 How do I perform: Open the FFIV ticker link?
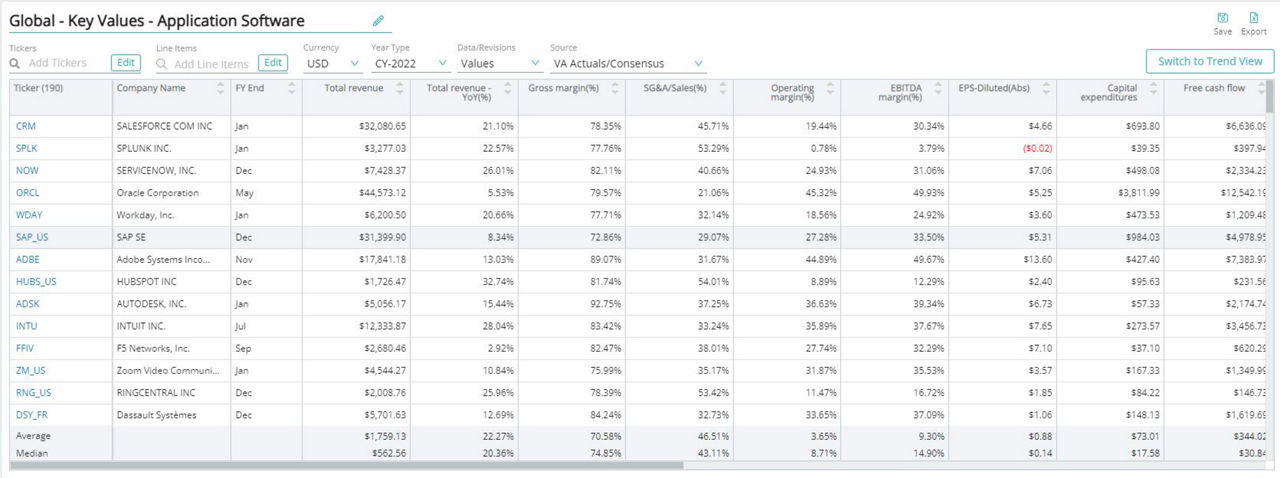[25, 348]
